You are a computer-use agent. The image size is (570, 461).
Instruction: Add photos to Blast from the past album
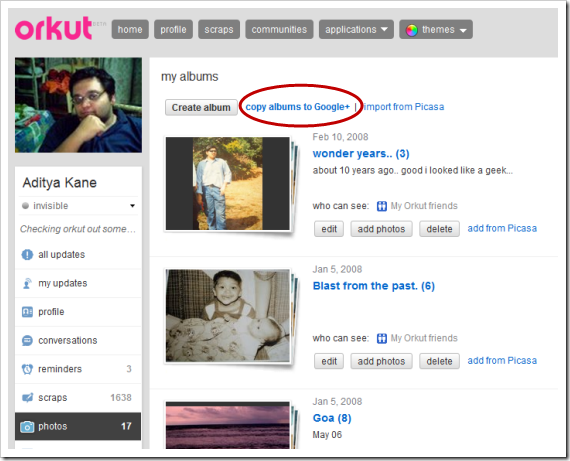[x=381, y=361]
